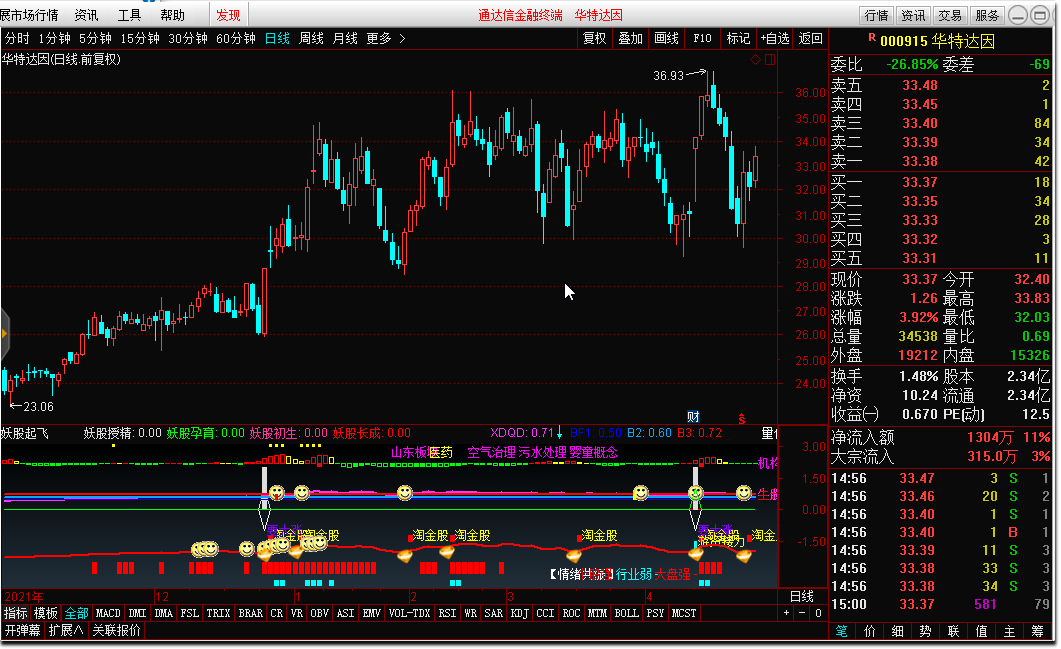Select the 筹 tab in the tick panel
This screenshot has width=1061, height=649.
tap(1037, 631)
